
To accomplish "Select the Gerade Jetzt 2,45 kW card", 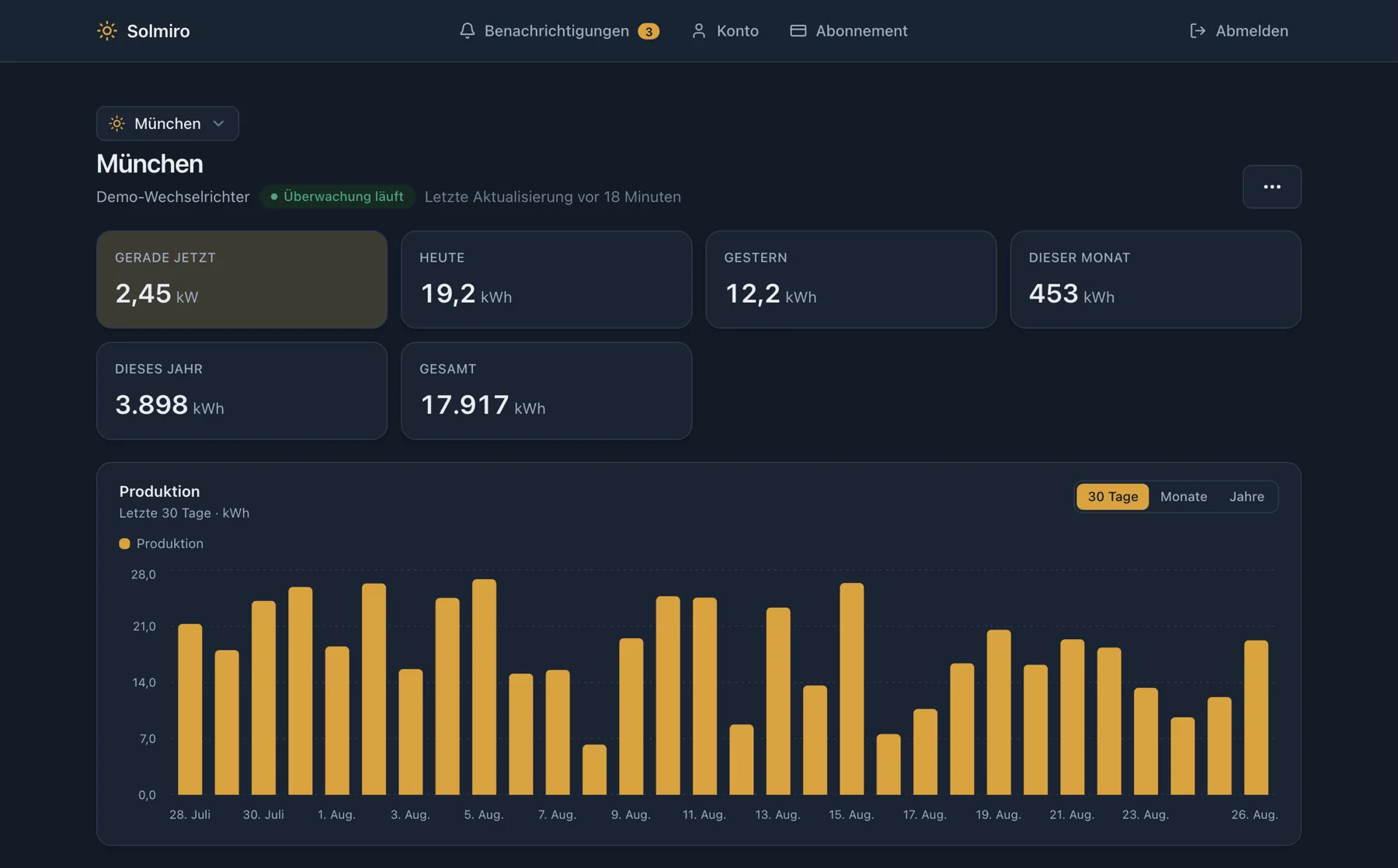I will click(242, 279).
